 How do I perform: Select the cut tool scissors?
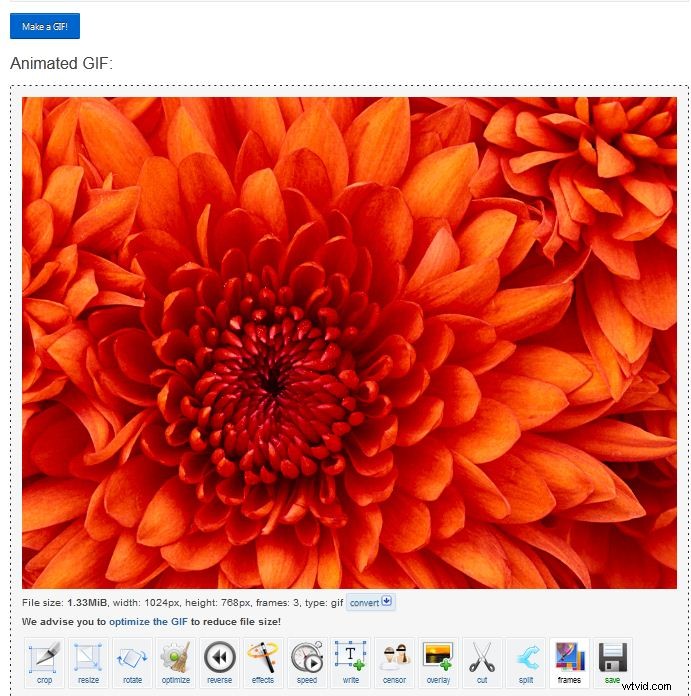tap(482, 662)
